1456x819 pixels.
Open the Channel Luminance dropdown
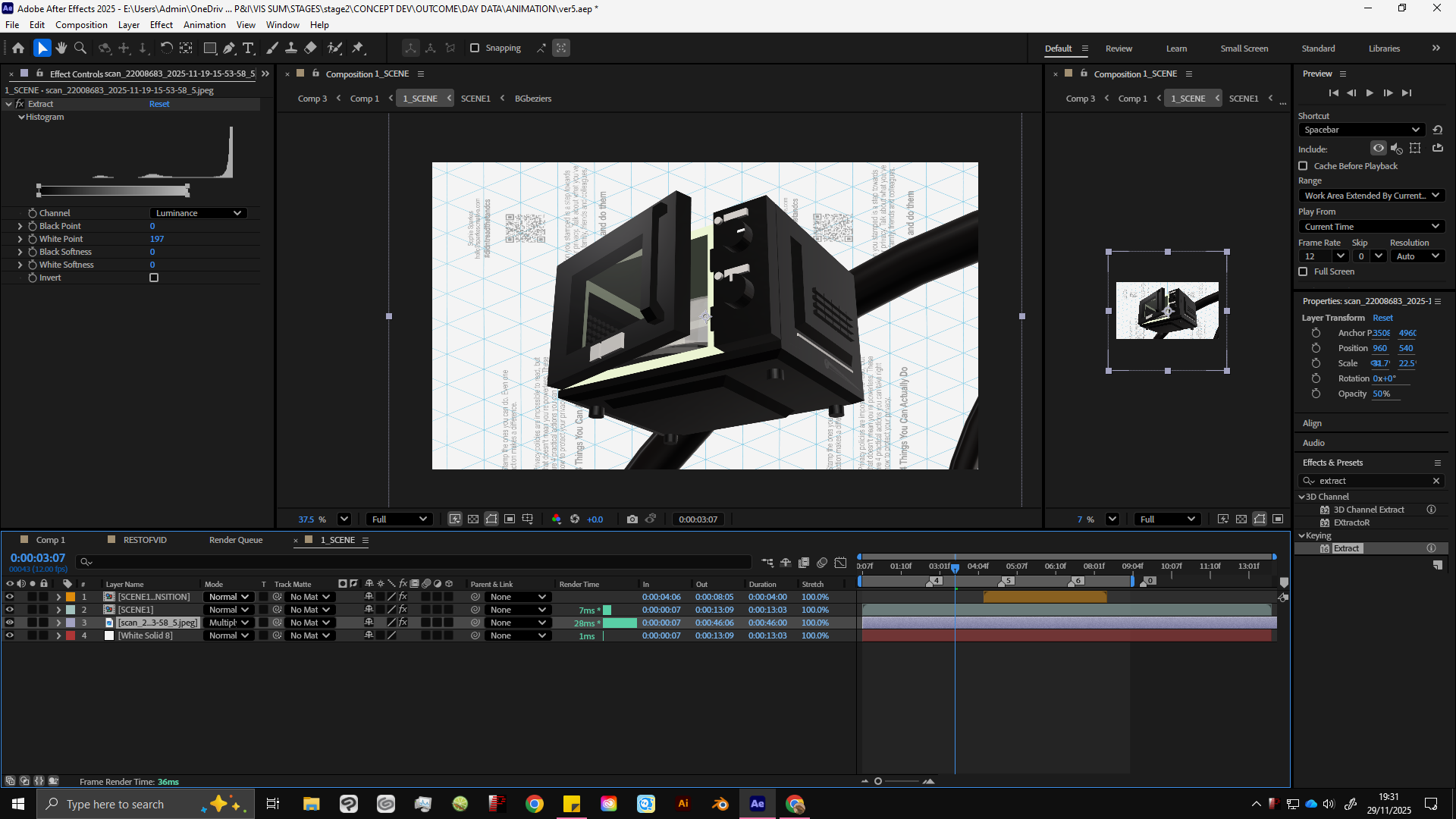tap(198, 213)
